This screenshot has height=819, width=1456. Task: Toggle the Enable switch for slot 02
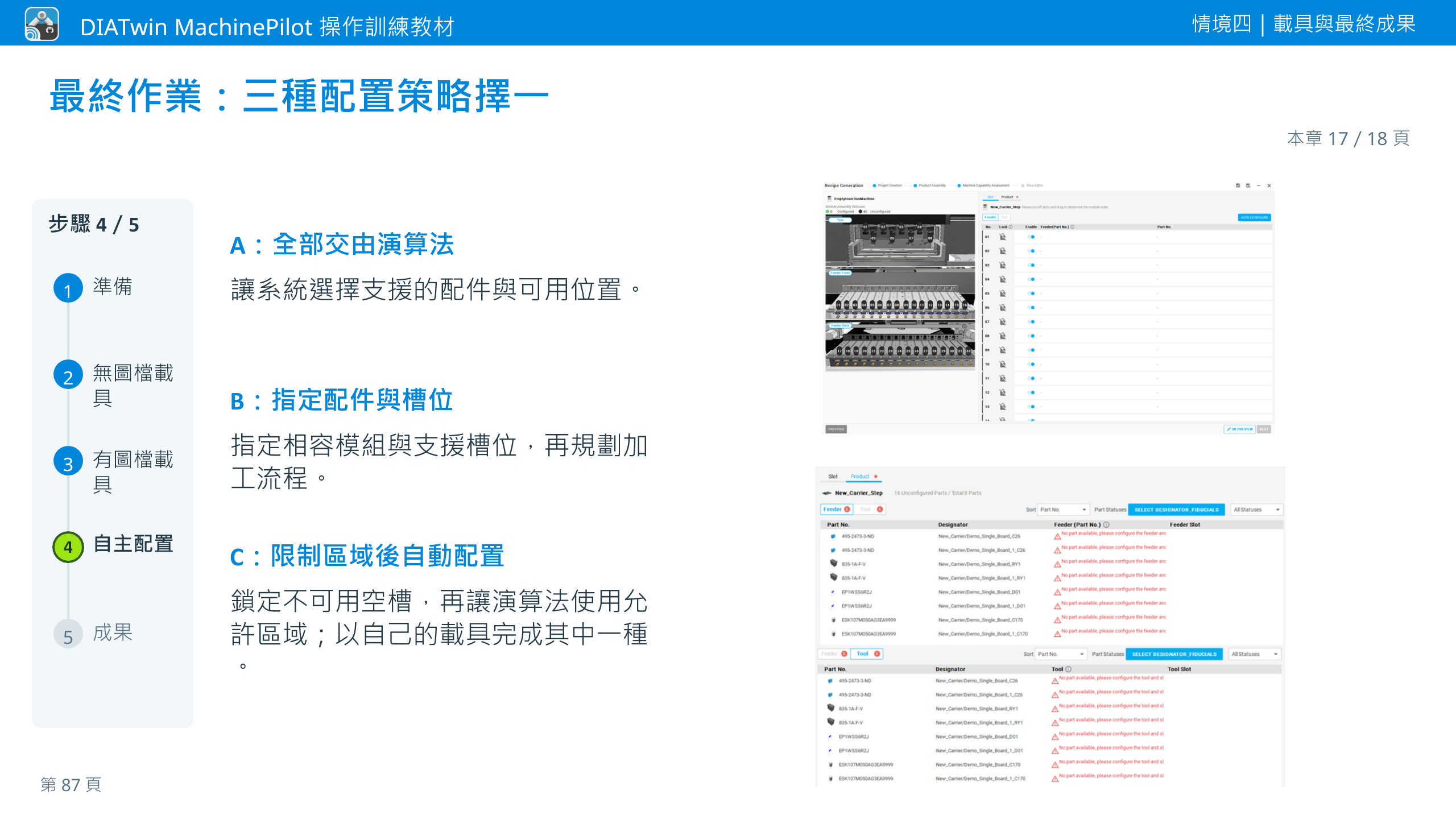(1031, 251)
